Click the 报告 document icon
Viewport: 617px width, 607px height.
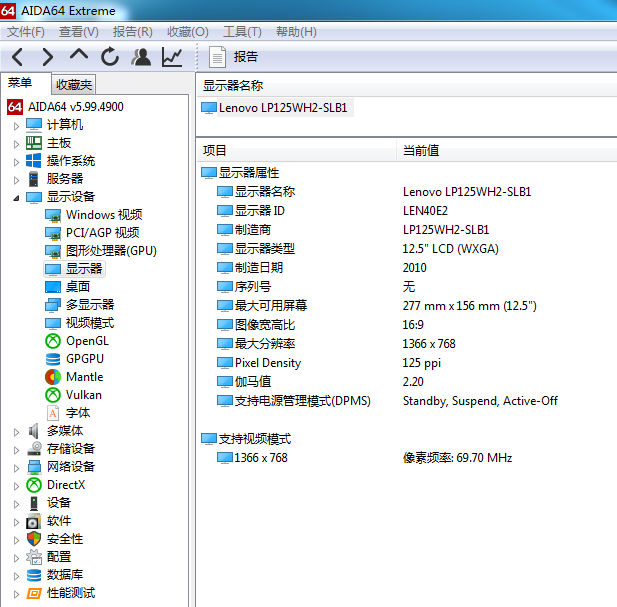pos(217,57)
